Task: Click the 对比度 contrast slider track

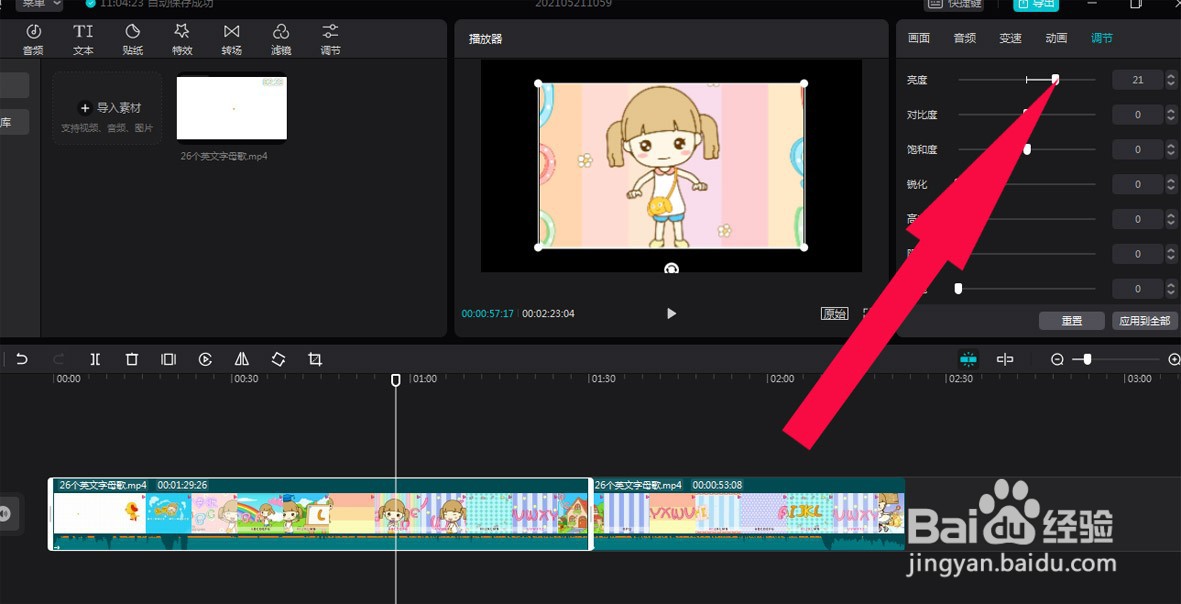Action: tap(1027, 114)
